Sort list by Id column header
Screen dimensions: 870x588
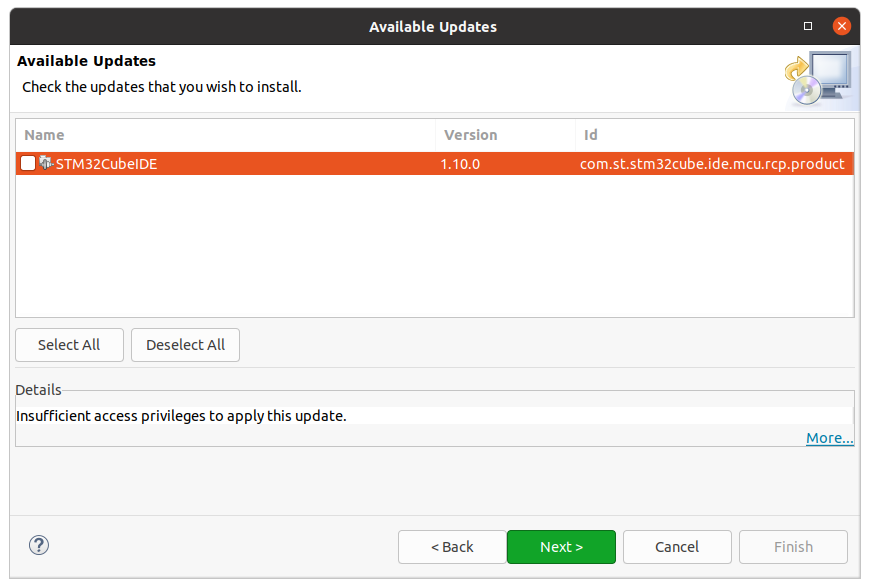click(715, 135)
